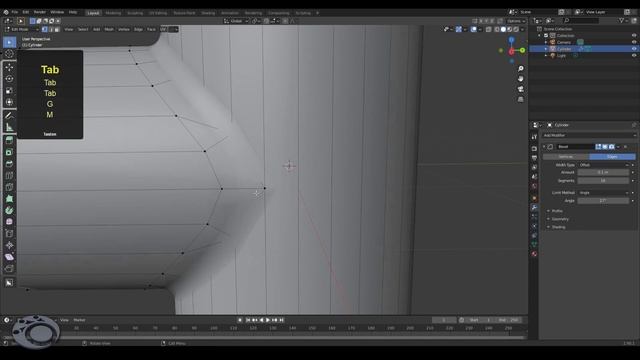This screenshot has height=360, width=640.
Task: Choose the Transform tool
Action: (9, 102)
